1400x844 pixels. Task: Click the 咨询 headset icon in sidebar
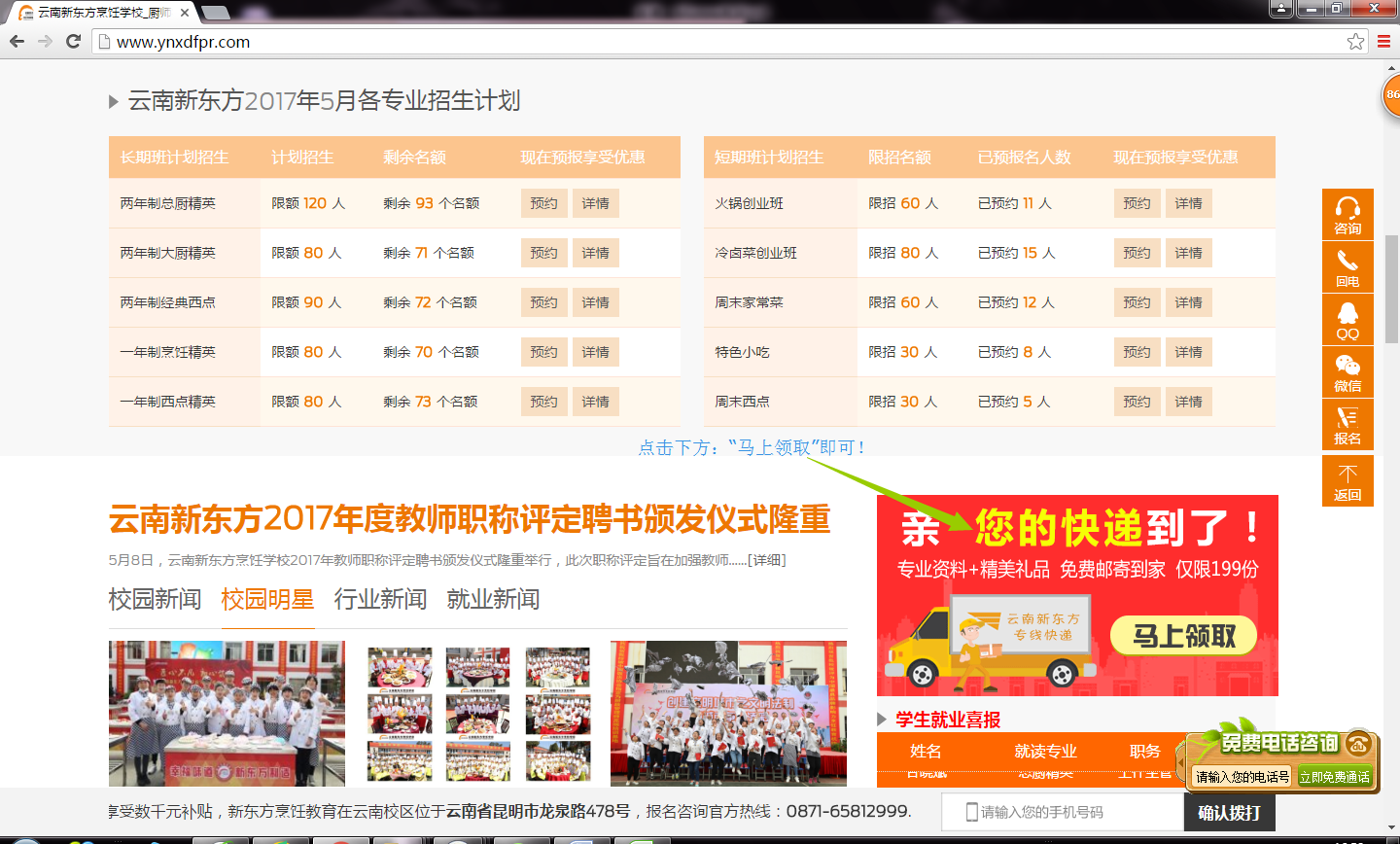[x=1347, y=214]
